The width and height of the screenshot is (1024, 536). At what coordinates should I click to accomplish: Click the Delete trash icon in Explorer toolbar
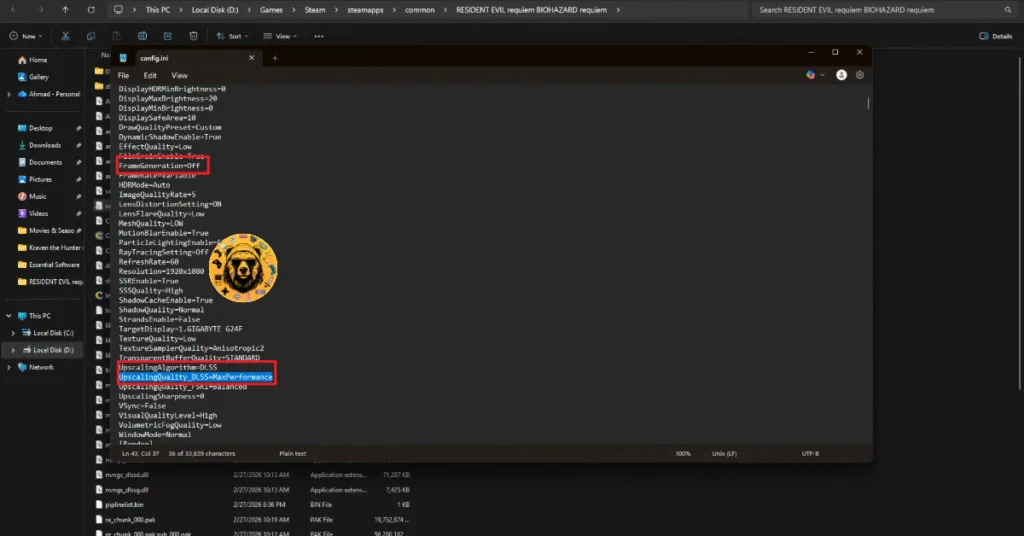[x=194, y=36]
